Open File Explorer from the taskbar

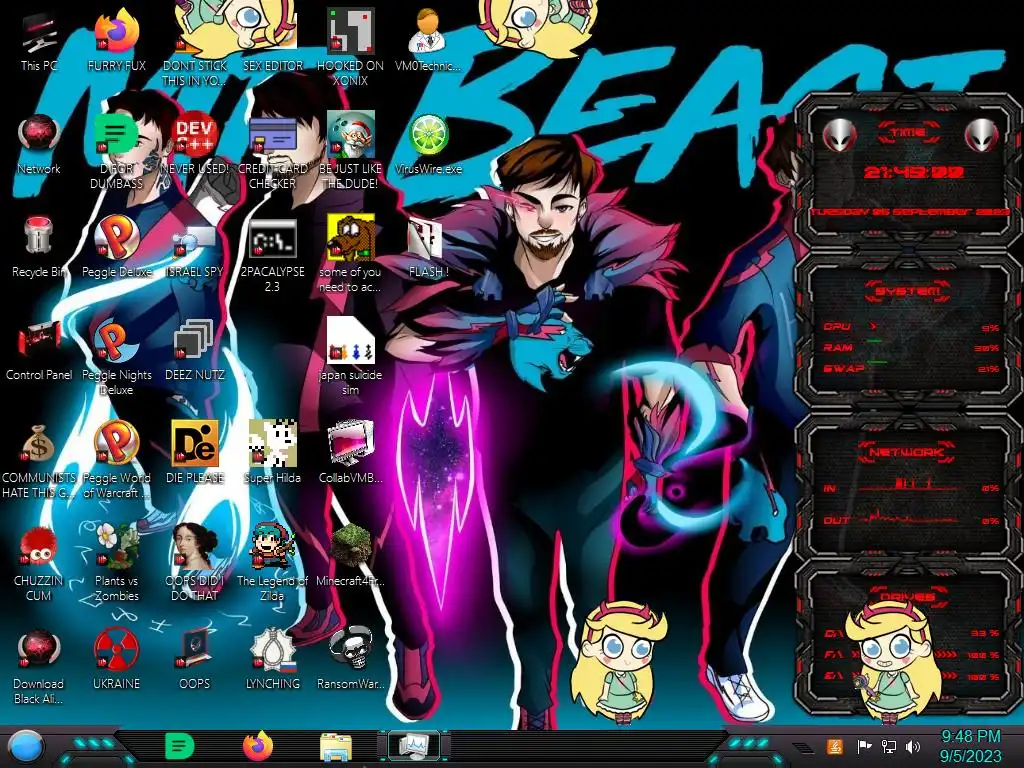336,746
